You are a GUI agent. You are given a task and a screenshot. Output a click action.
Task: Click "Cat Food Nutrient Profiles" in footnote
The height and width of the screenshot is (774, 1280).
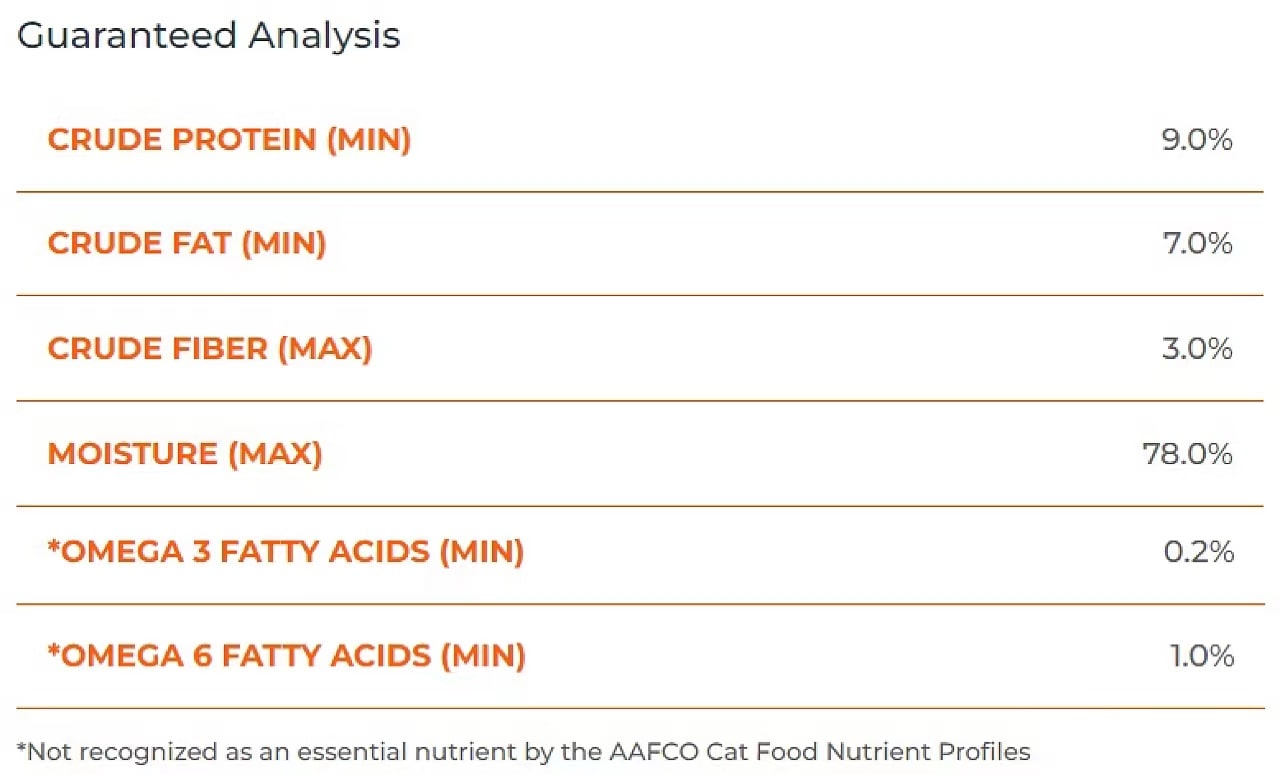[x=856, y=750]
